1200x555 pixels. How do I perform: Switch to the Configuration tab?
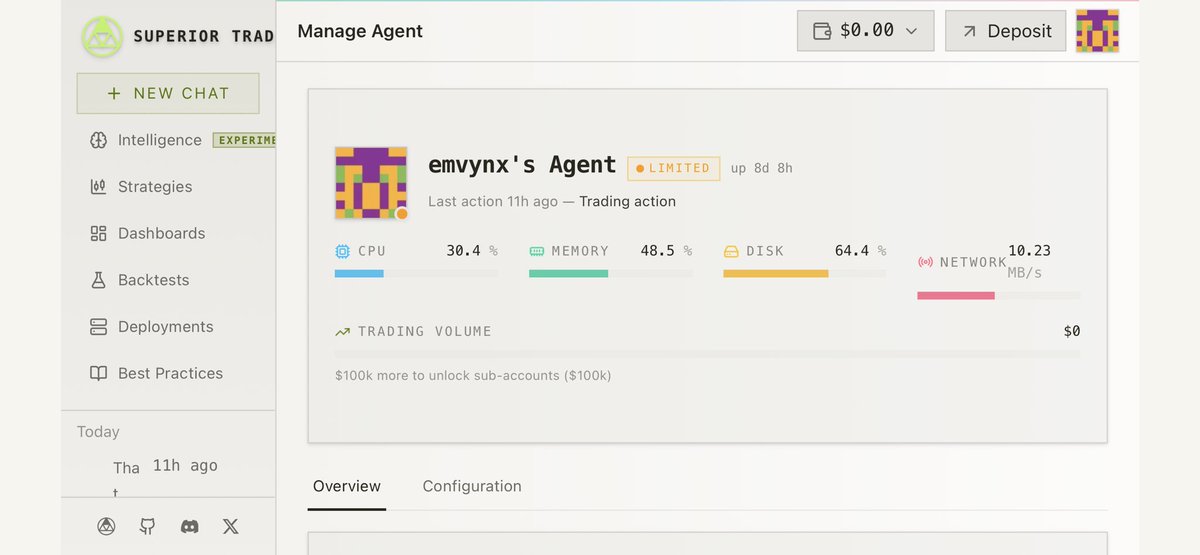point(472,486)
